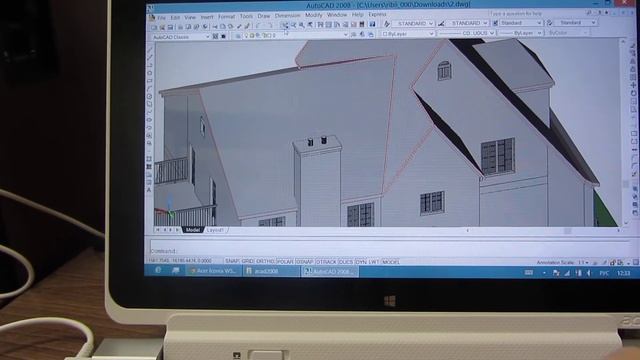Screen dimensions: 640x360
Task: Open the Draw menu
Action: [264, 16]
